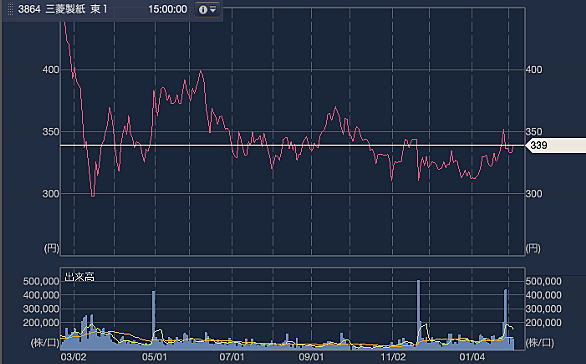The image size is (586, 364).
Task: Click the (株/口) unit label on left volume axis
Action: tap(45, 343)
